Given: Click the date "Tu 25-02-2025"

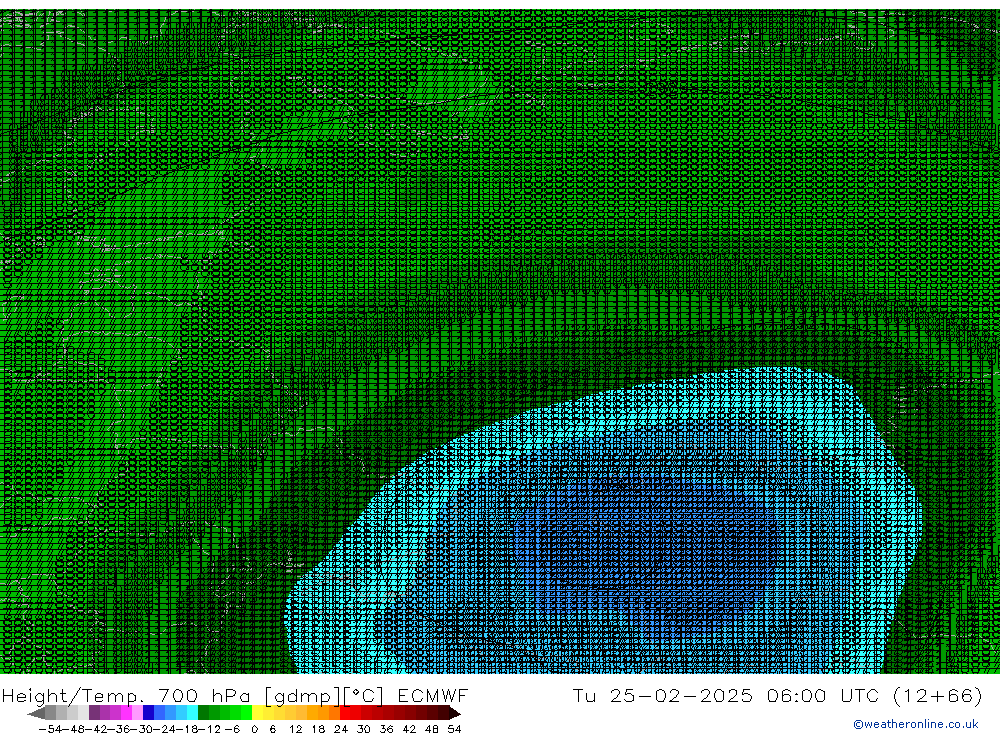Looking at the screenshot, I should (663, 695).
